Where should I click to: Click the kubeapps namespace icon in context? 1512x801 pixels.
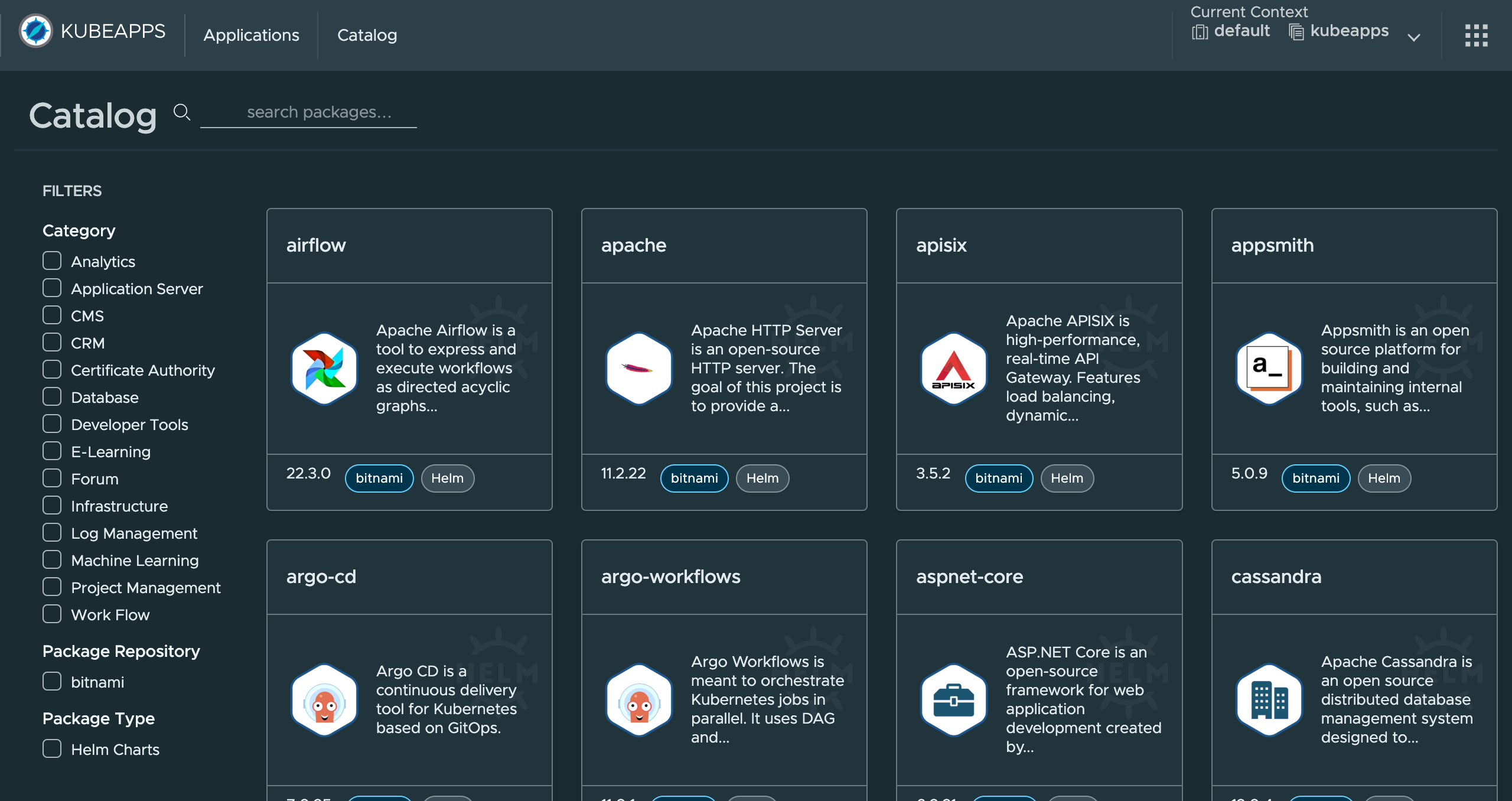[1296, 32]
